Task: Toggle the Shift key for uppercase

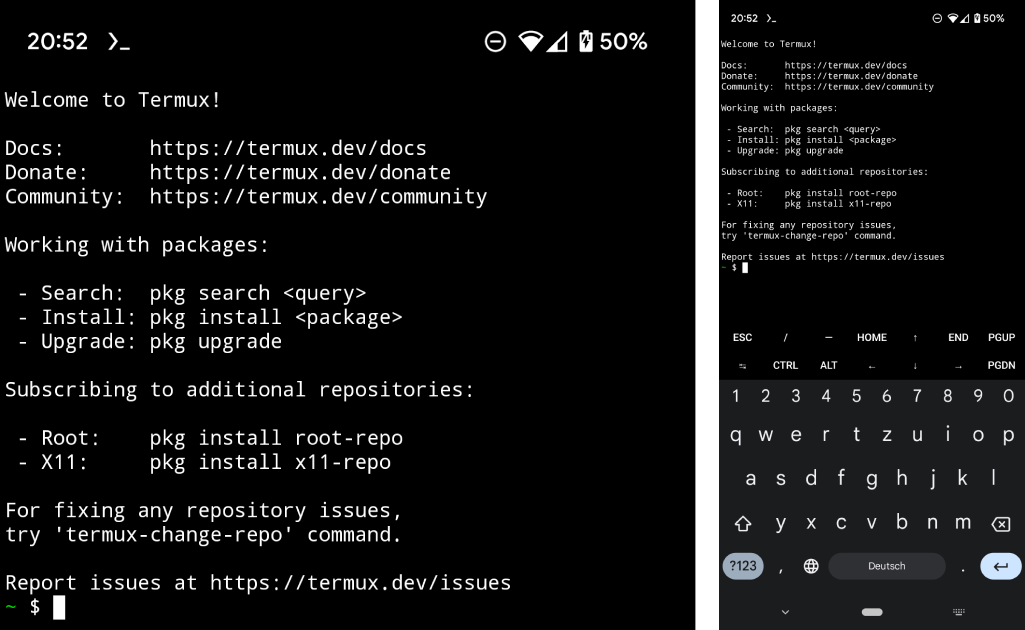Action: (744, 522)
